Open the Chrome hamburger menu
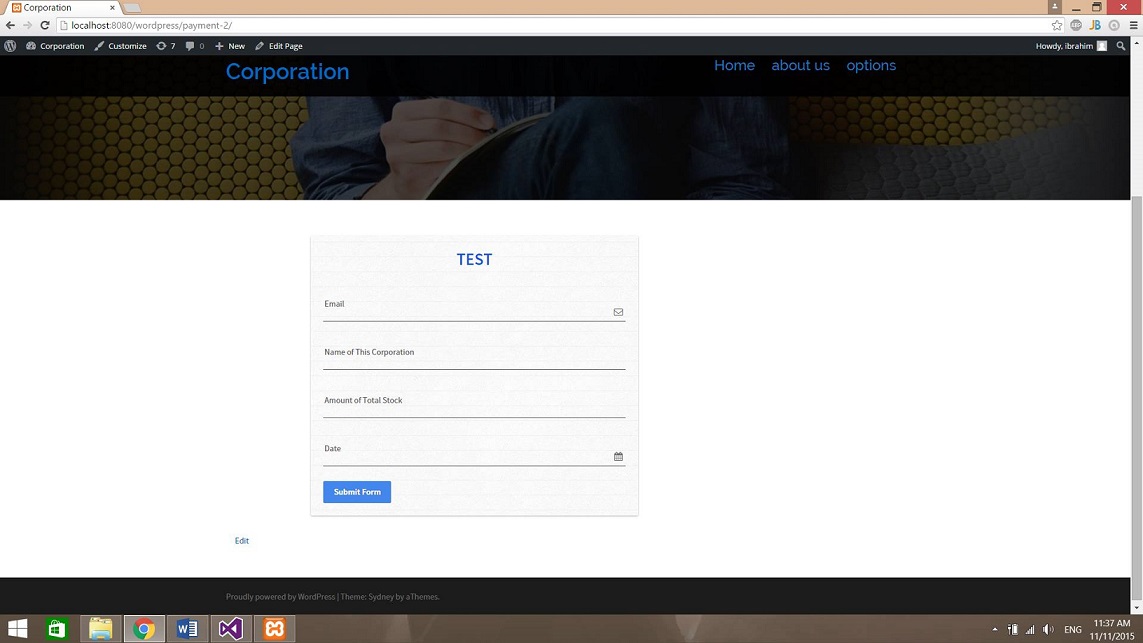The image size is (1143, 643). [x=1133, y=25]
